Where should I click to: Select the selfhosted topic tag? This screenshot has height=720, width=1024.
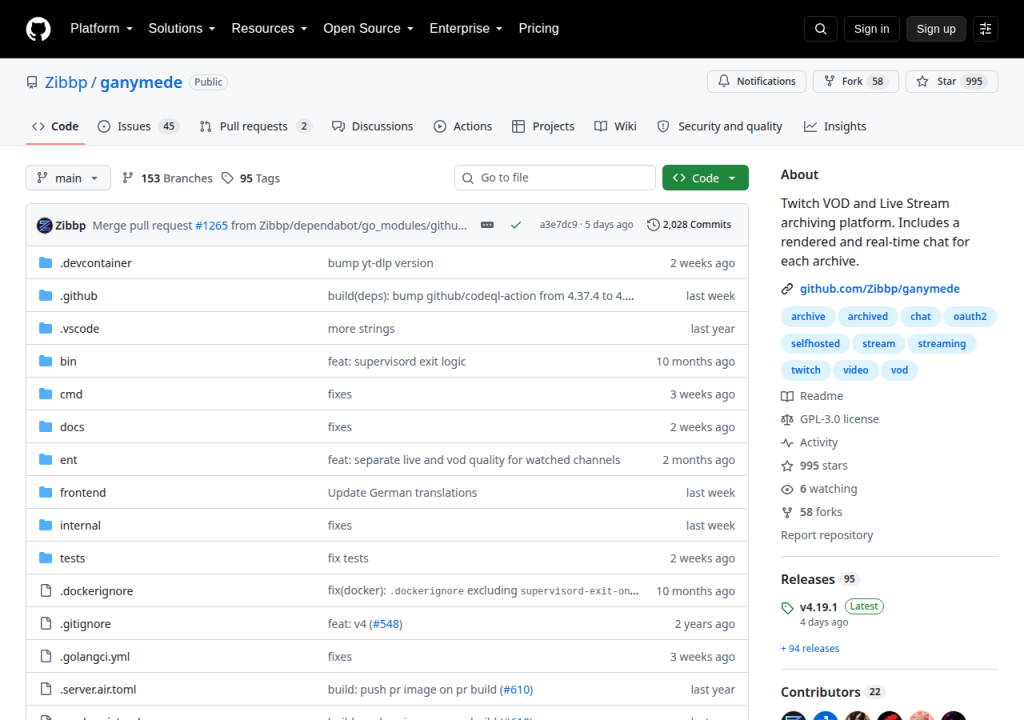(x=815, y=344)
